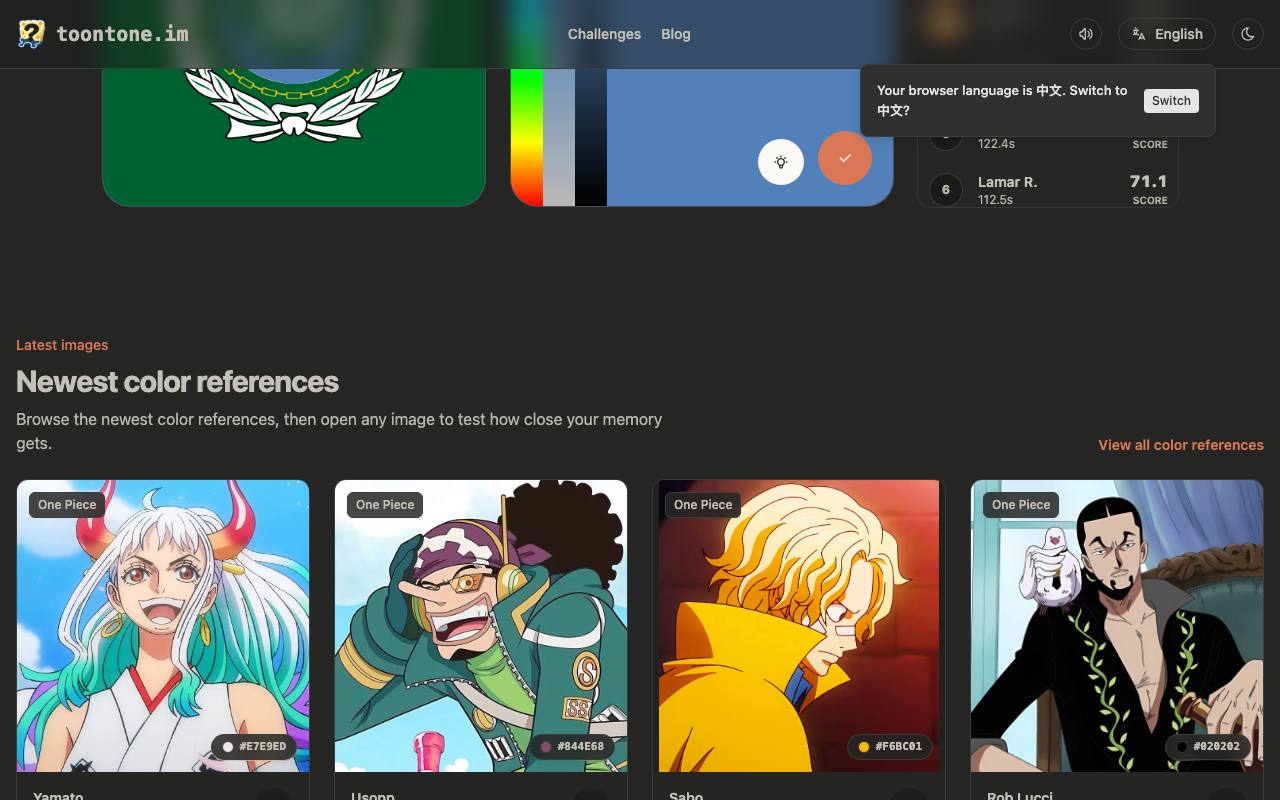
Task: Open the Rob Lucci color reference image
Action: (1117, 626)
